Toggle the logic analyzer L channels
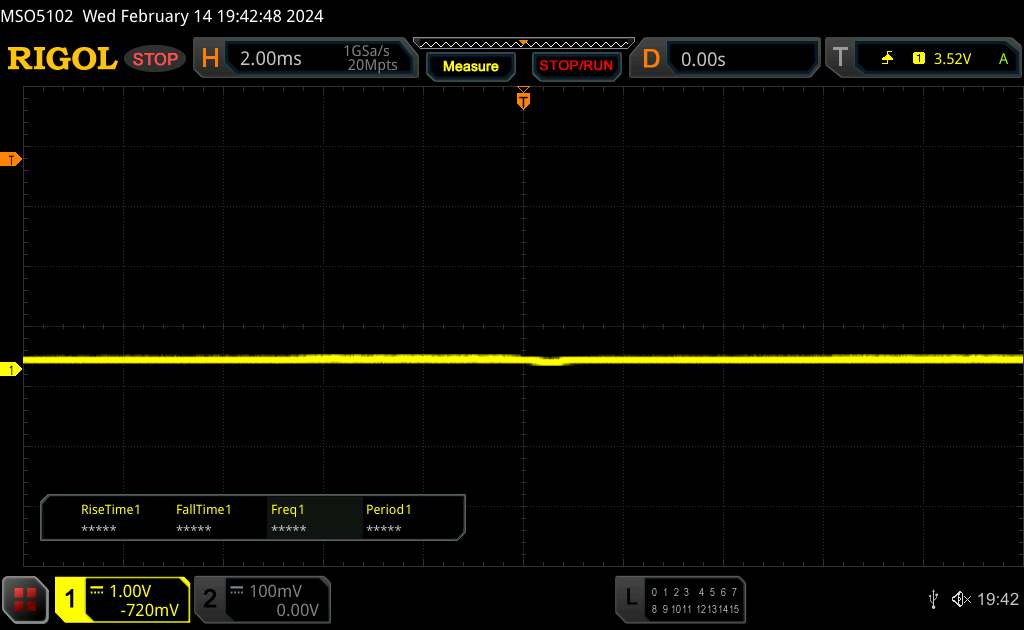1024x630 pixels. point(680,599)
